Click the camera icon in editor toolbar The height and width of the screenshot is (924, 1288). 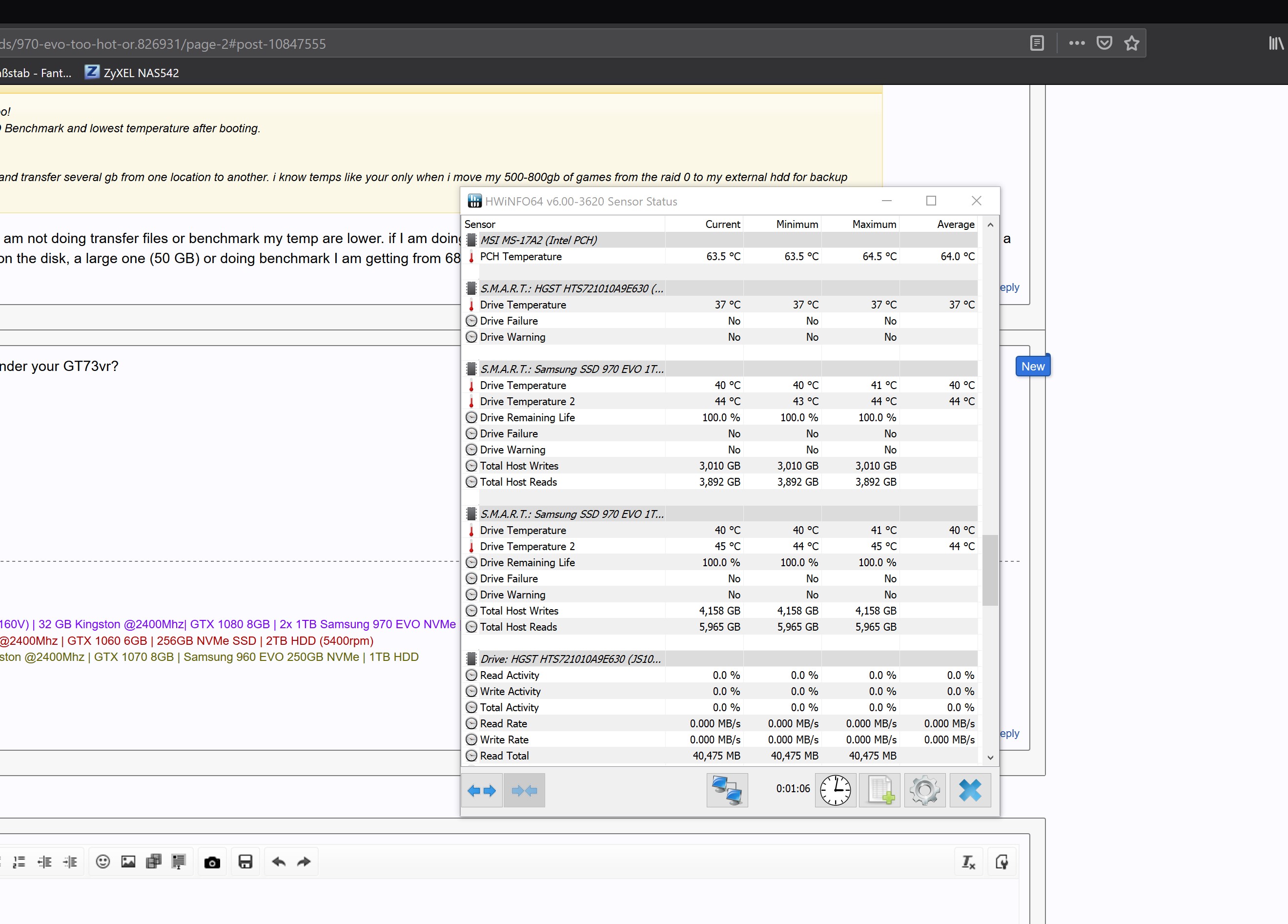(212, 862)
